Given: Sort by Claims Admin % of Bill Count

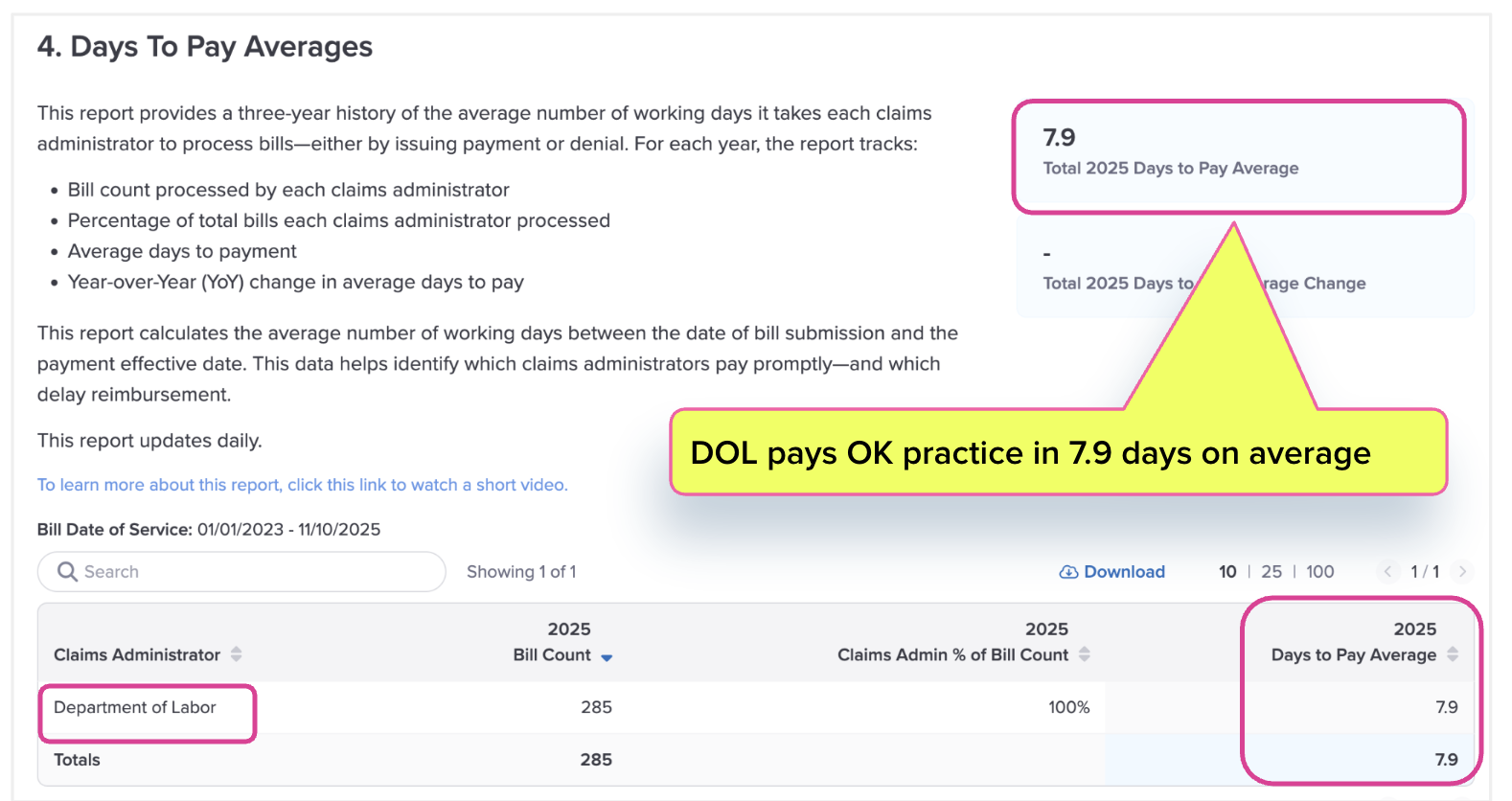Looking at the screenshot, I should 1085,654.
